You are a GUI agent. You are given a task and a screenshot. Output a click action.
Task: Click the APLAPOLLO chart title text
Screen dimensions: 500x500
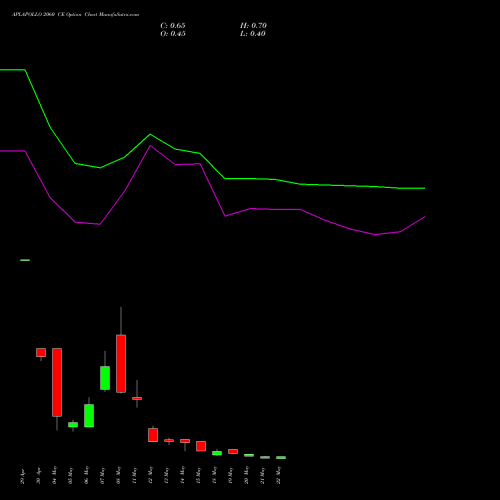(x=75, y=15)
